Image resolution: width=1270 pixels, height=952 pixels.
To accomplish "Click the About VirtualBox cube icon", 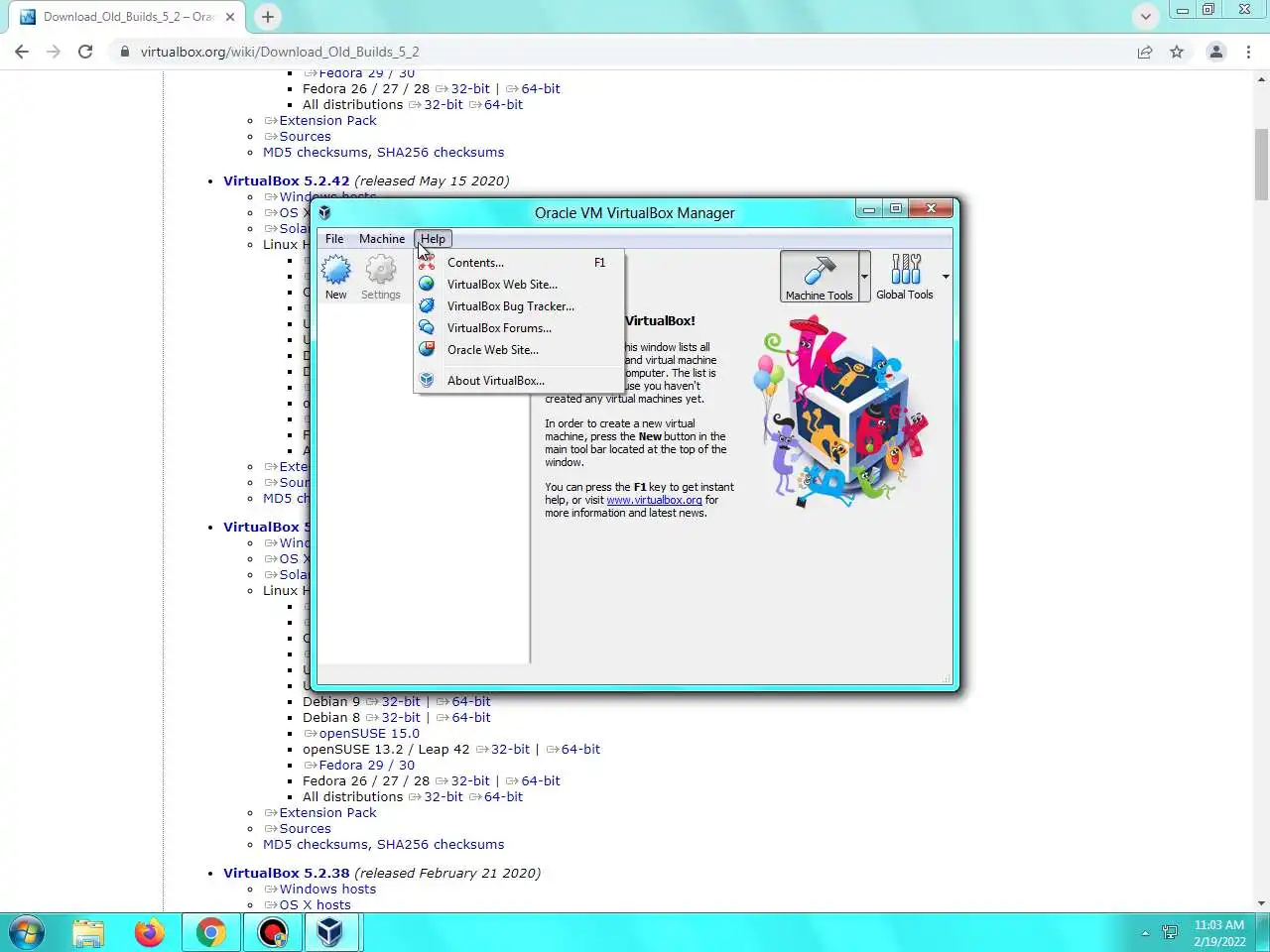I will (x=427, y=381).
